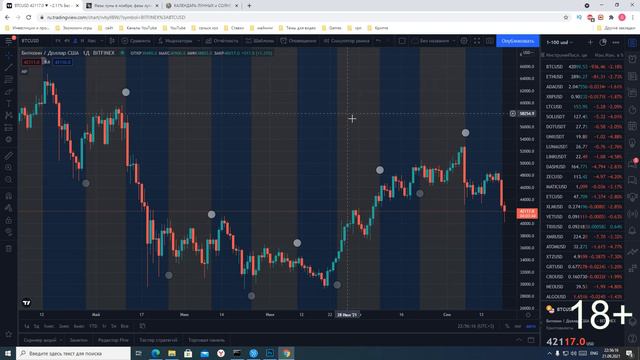Select LTCUSD row in watchlist

pos(583,107)
